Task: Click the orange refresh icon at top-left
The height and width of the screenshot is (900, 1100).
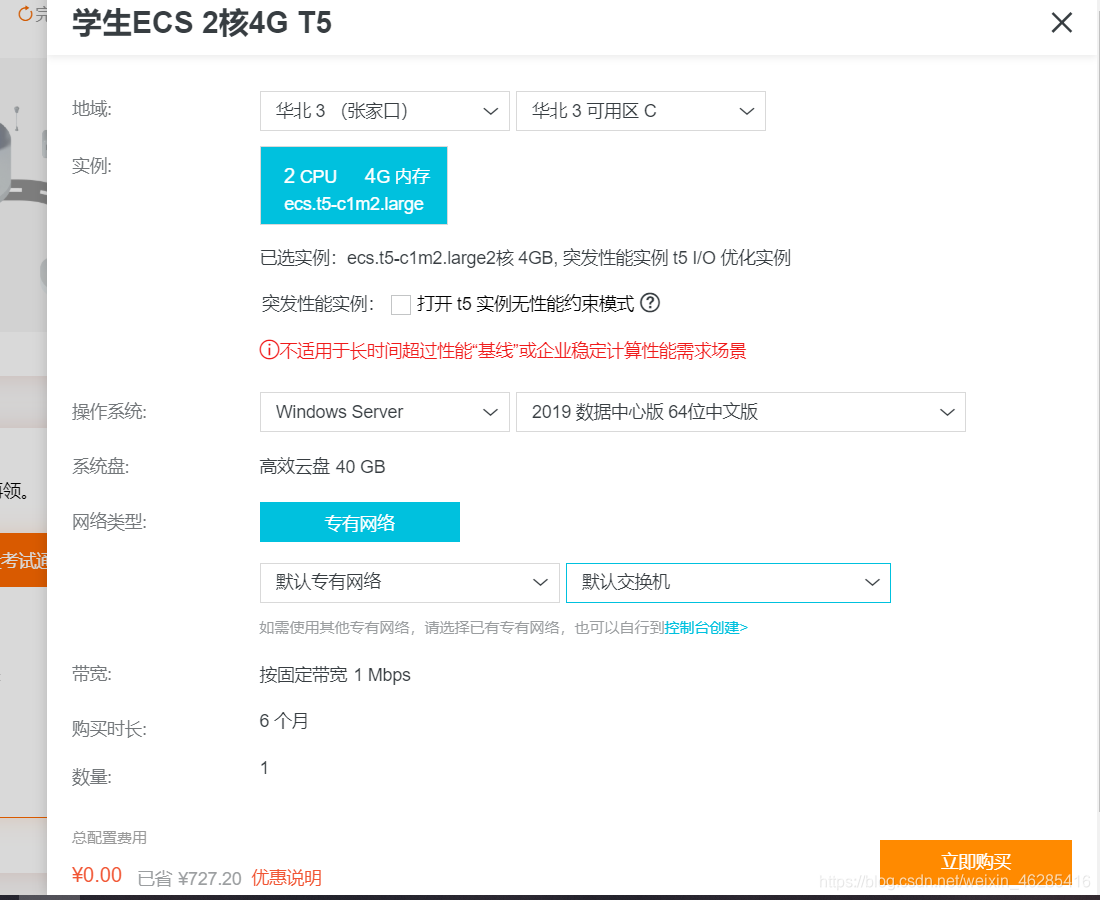Action: [28, 14]
